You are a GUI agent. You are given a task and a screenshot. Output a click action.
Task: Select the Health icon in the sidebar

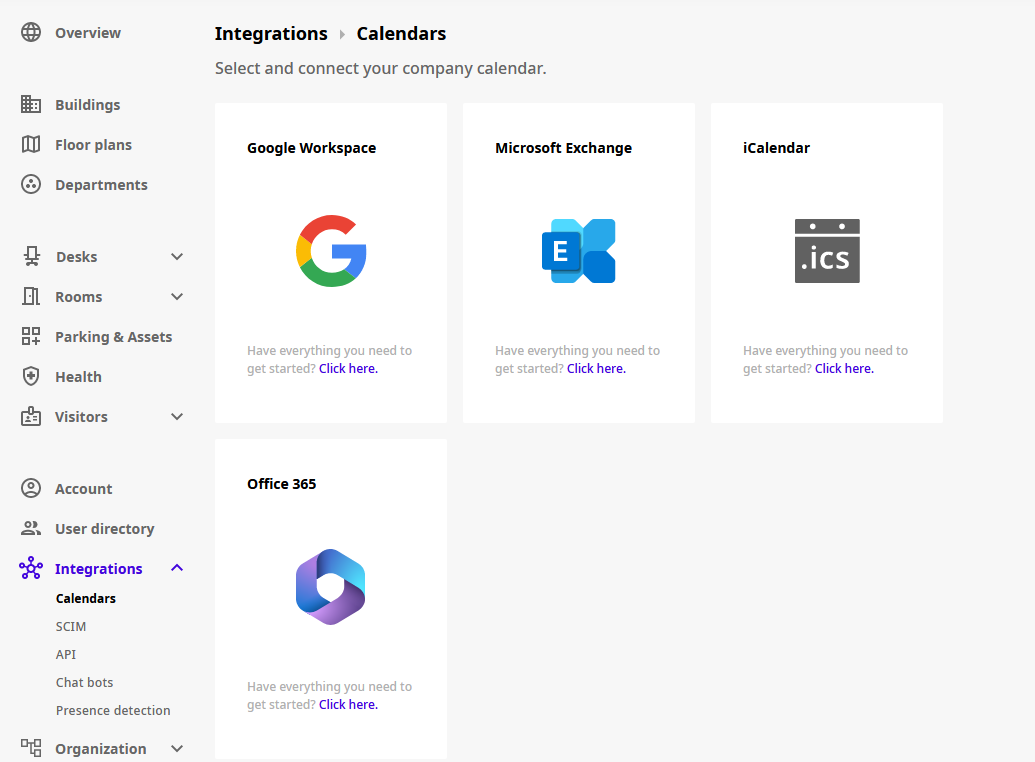31,376
